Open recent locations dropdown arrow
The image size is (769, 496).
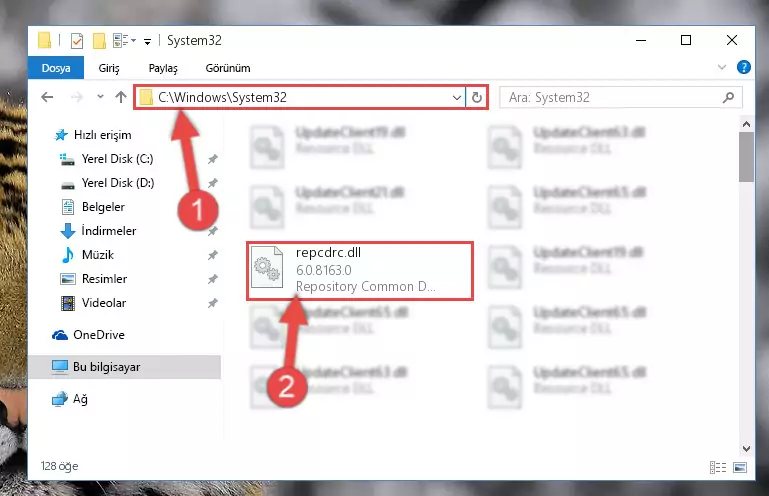(100, 97)
